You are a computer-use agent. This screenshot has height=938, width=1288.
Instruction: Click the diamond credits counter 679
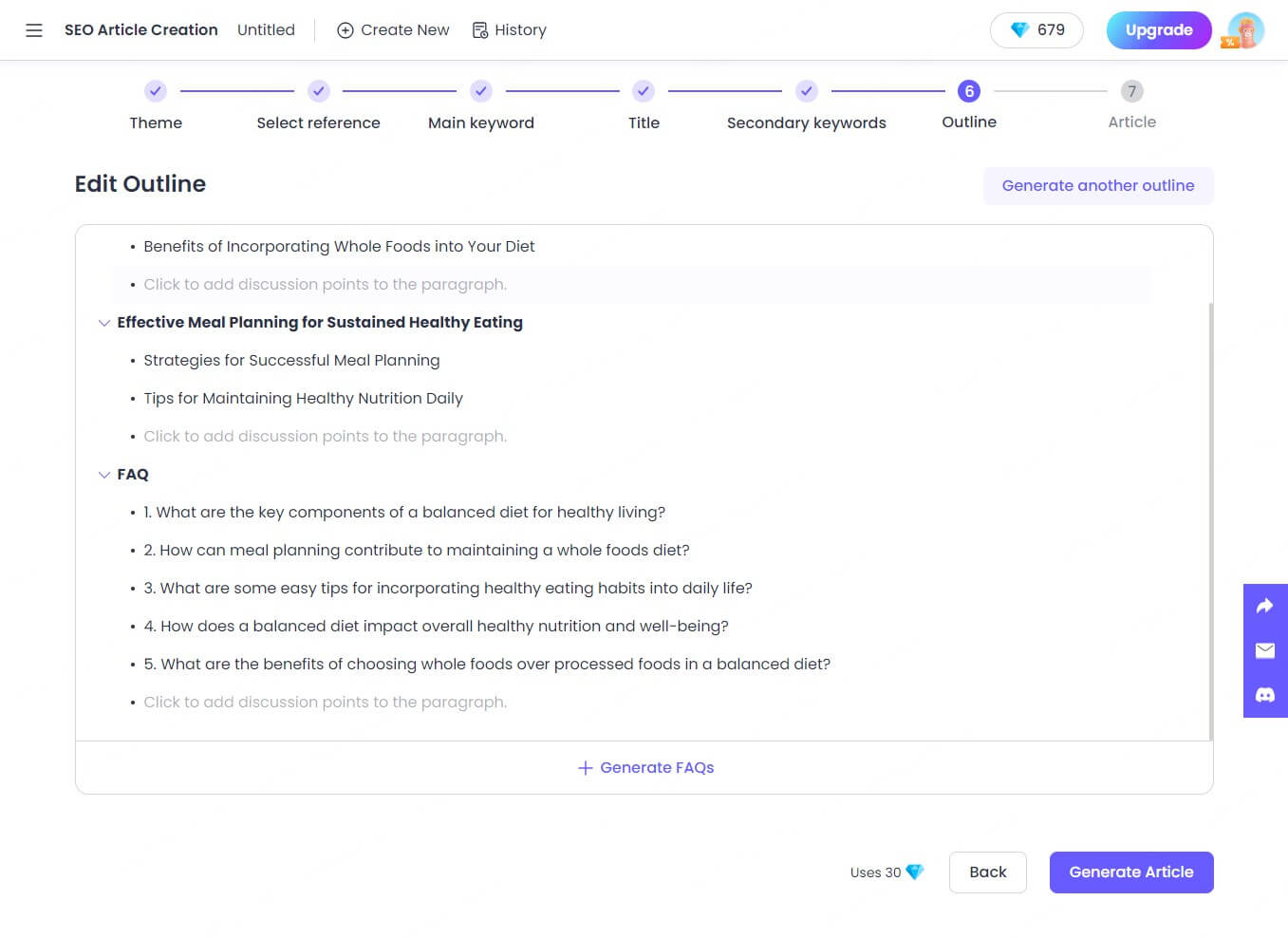[1036, 30]
